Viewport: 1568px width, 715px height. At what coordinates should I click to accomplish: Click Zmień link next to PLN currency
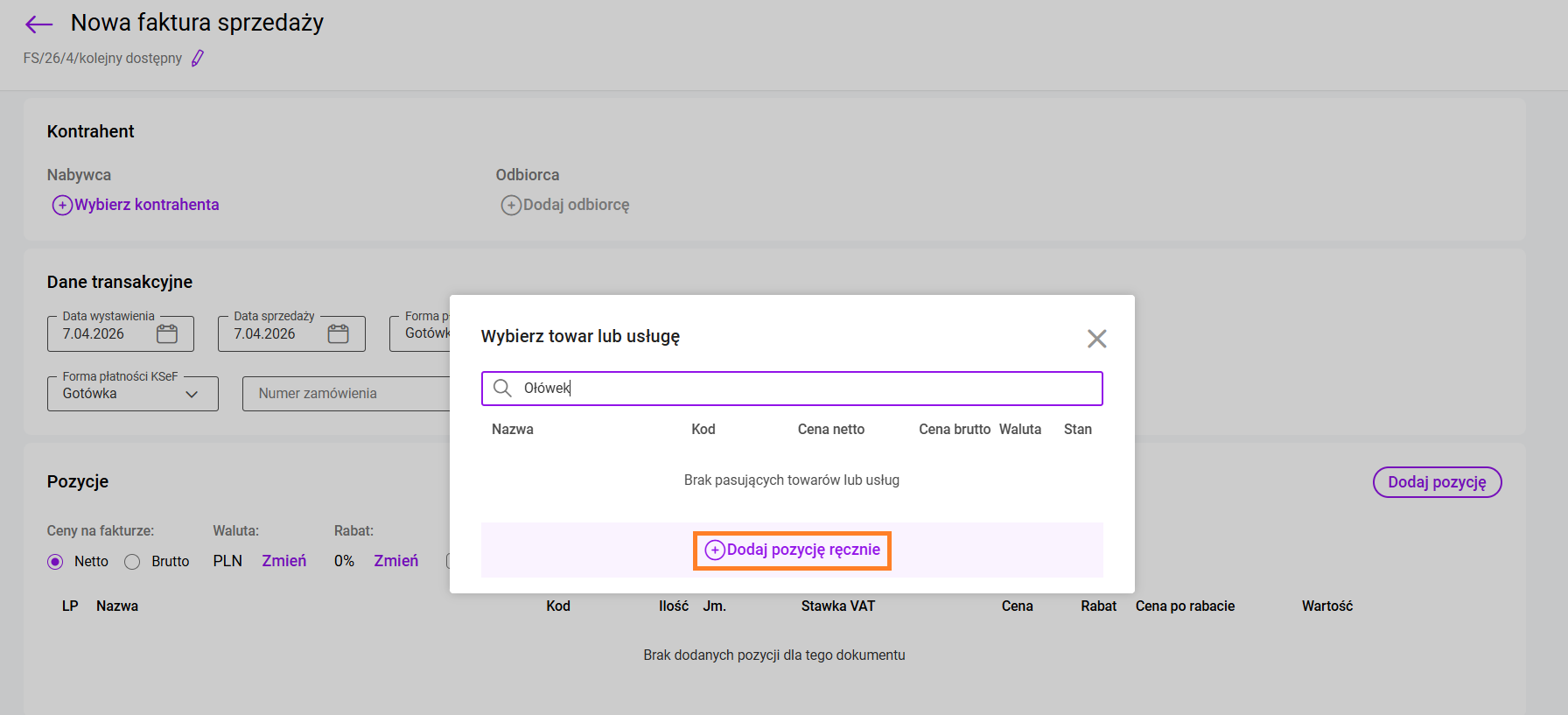[x=283, y=561]
